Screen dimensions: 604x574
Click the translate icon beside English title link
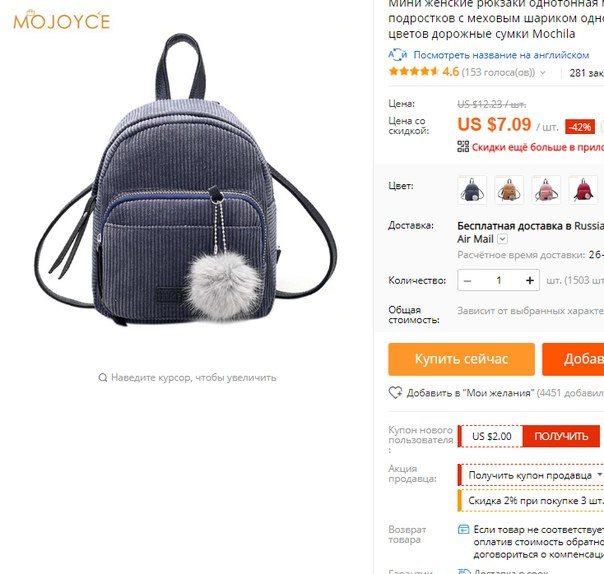coord(398,55)
